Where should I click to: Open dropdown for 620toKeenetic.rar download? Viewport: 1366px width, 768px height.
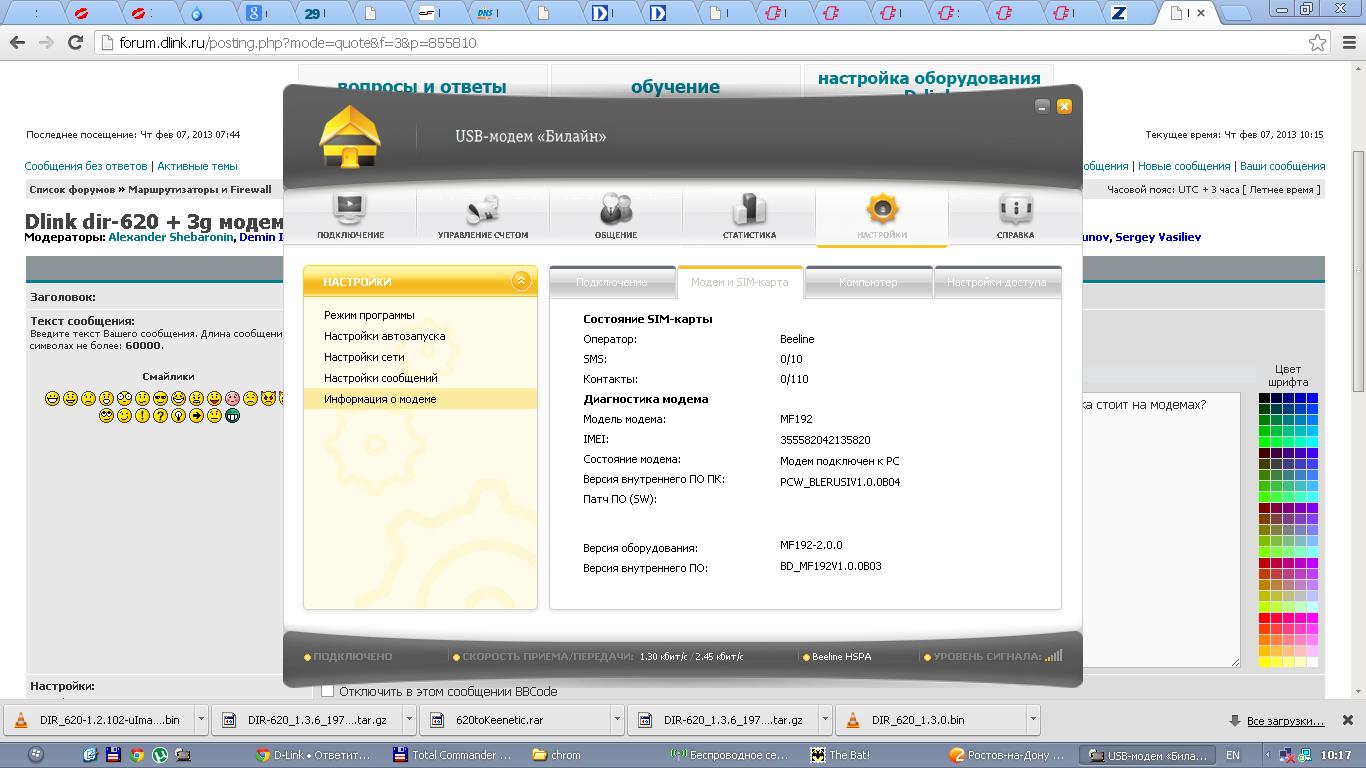pos(617,719)
